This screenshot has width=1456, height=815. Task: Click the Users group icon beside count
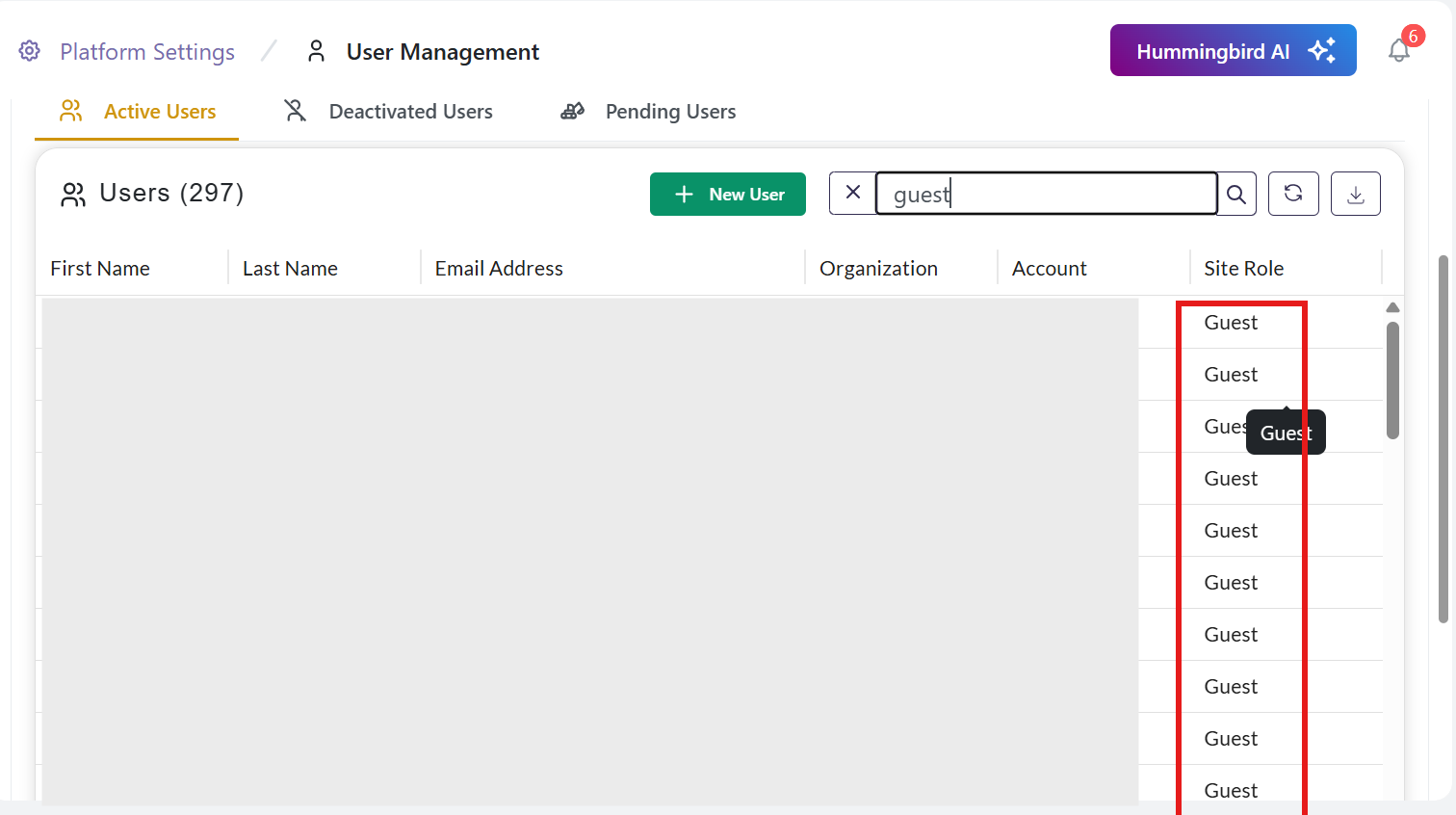pos(73,195)
